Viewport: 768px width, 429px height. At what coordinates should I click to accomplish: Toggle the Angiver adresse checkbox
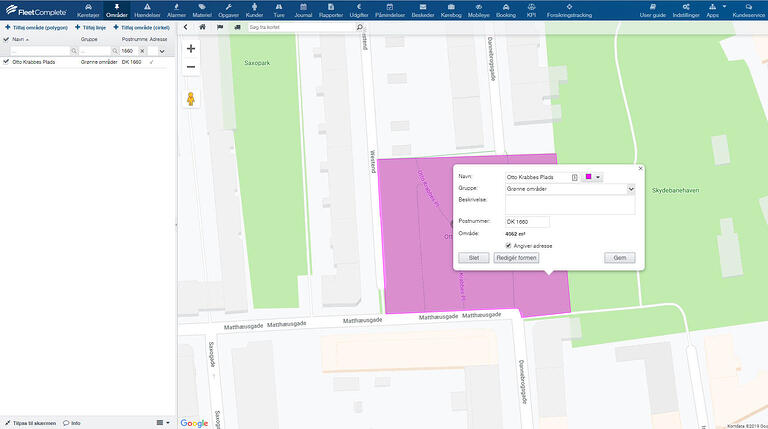[x=508, y=246]
